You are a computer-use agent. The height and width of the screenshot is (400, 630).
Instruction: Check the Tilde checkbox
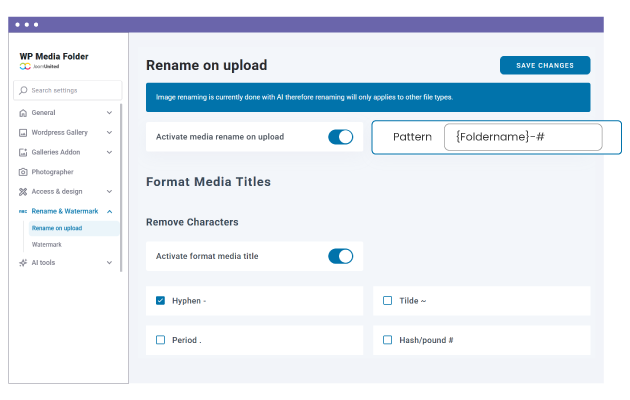click(388, 300)
